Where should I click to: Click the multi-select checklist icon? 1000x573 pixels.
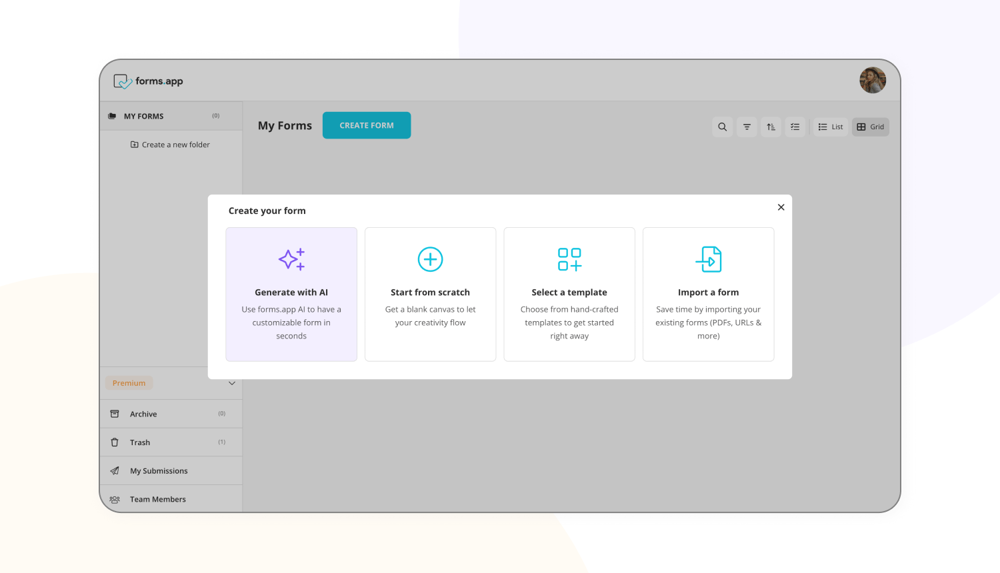(x=795, y=127)
